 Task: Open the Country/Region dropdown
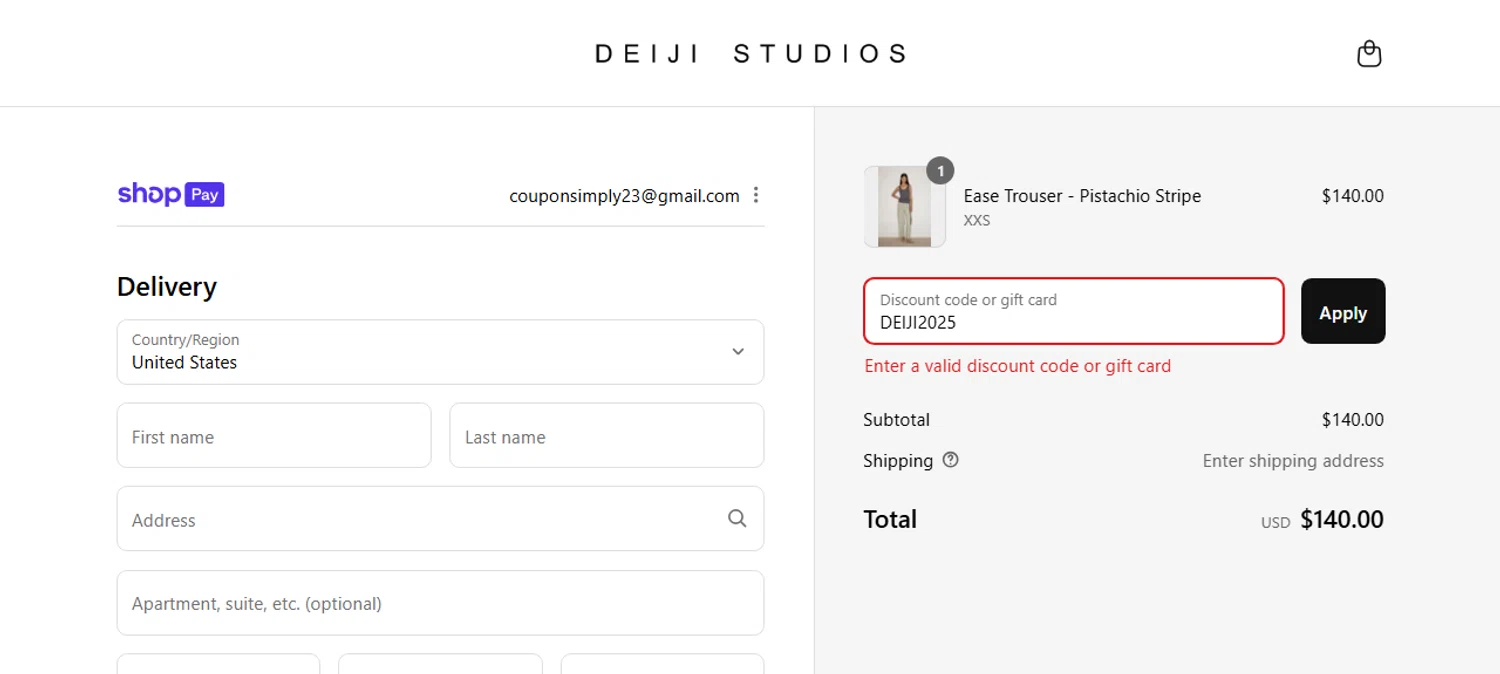coord(440,352)
